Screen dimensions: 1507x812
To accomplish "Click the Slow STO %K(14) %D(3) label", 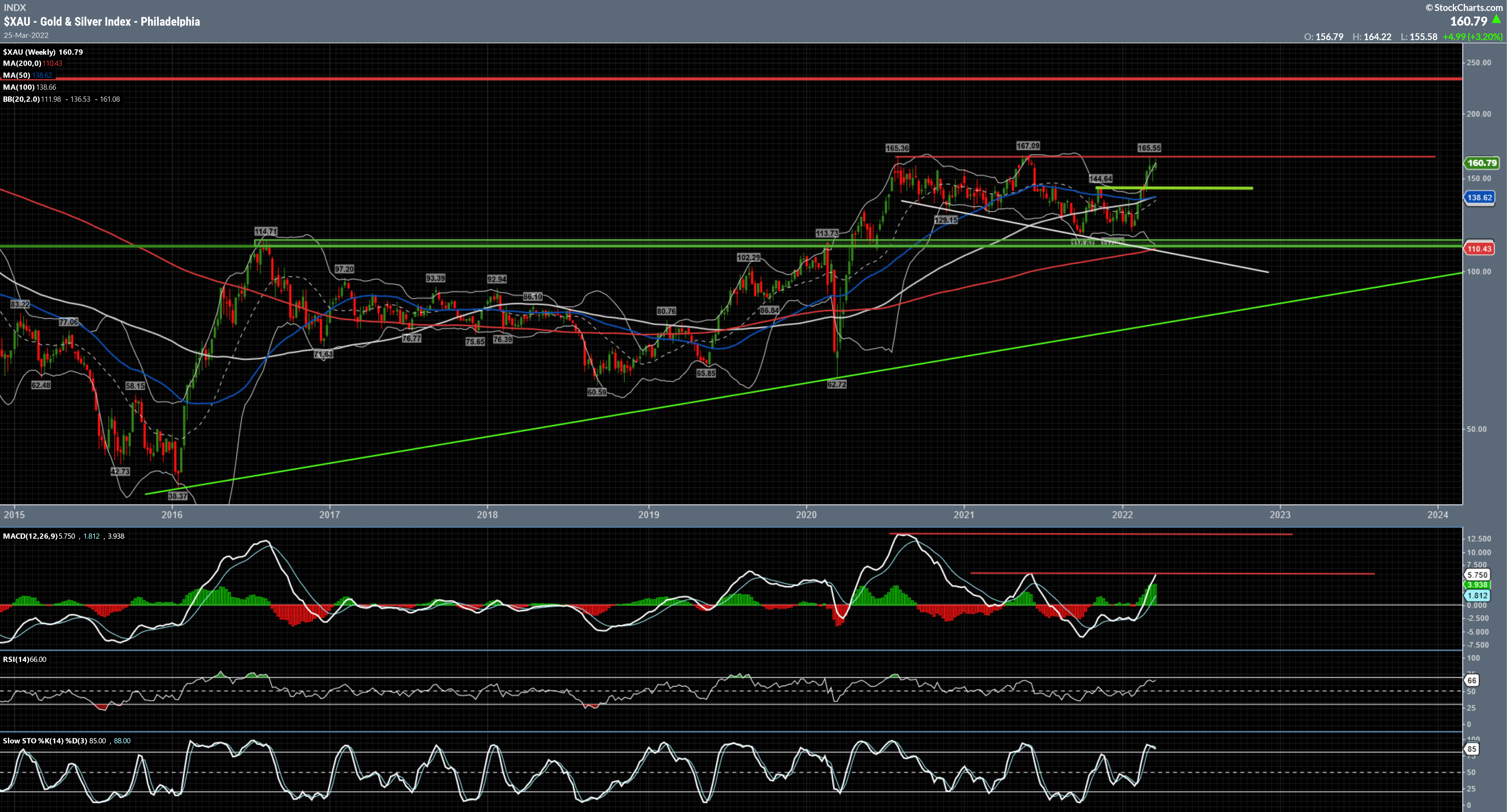I will coord(44,741).
